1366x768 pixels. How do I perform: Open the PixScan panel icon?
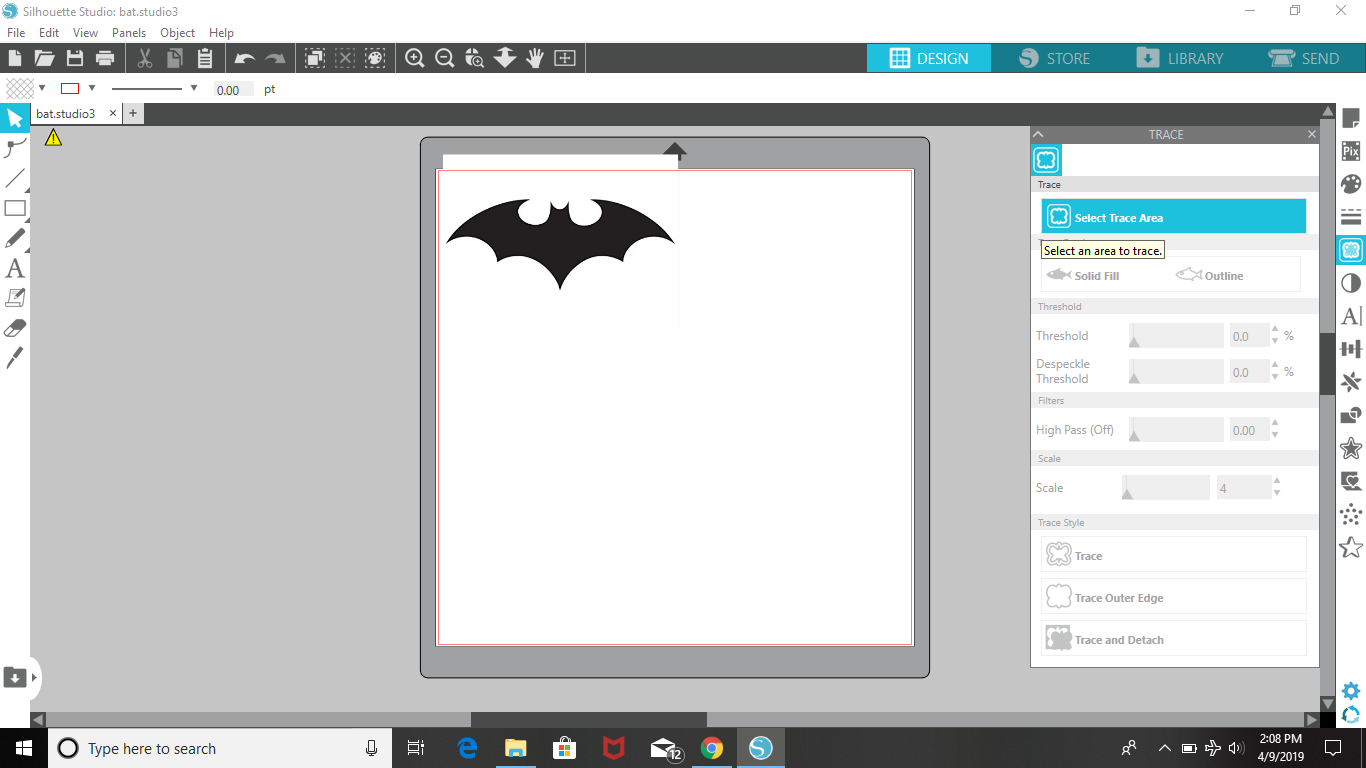click(x=1351, y=151)
